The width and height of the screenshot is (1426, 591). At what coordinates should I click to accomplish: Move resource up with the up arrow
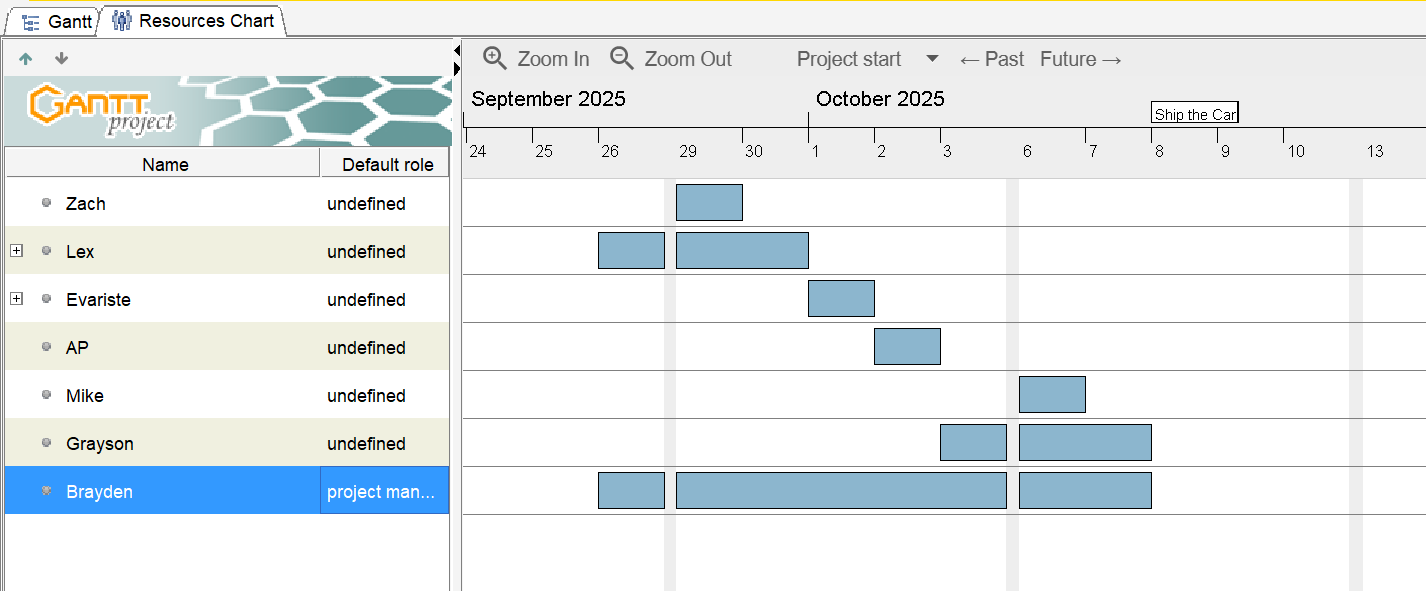click(26, 59)
